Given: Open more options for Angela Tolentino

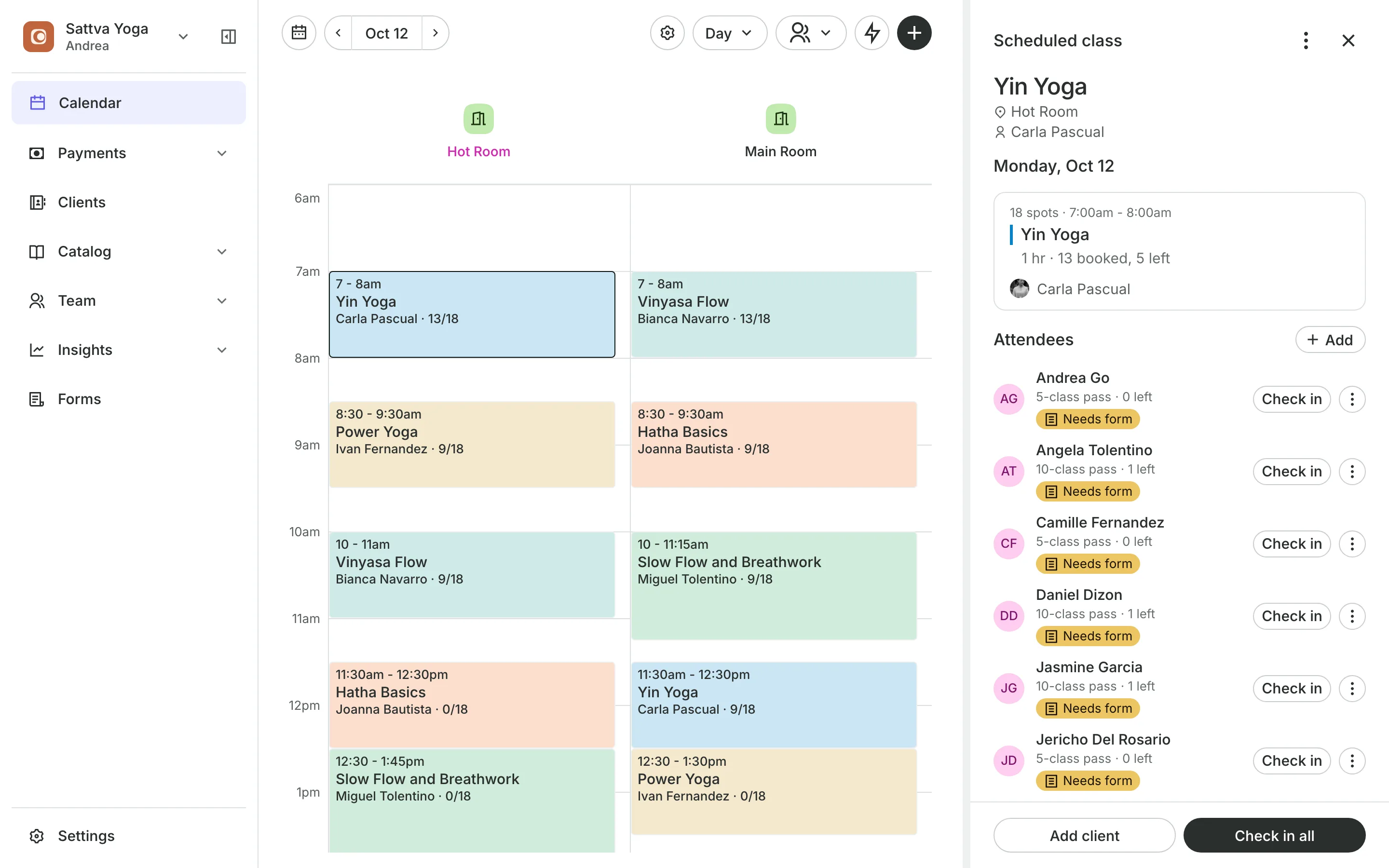Looking at the screenshot, I should tap(1352, 471).
